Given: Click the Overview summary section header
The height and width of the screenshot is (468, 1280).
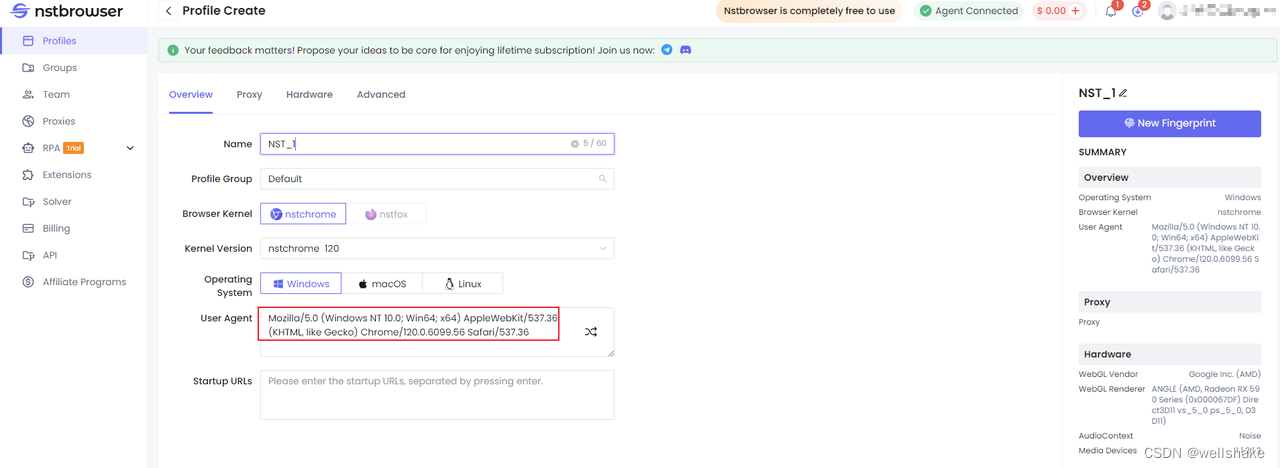Looking at the screenshot, I should pyautogui.click(x=1169, y=177).
